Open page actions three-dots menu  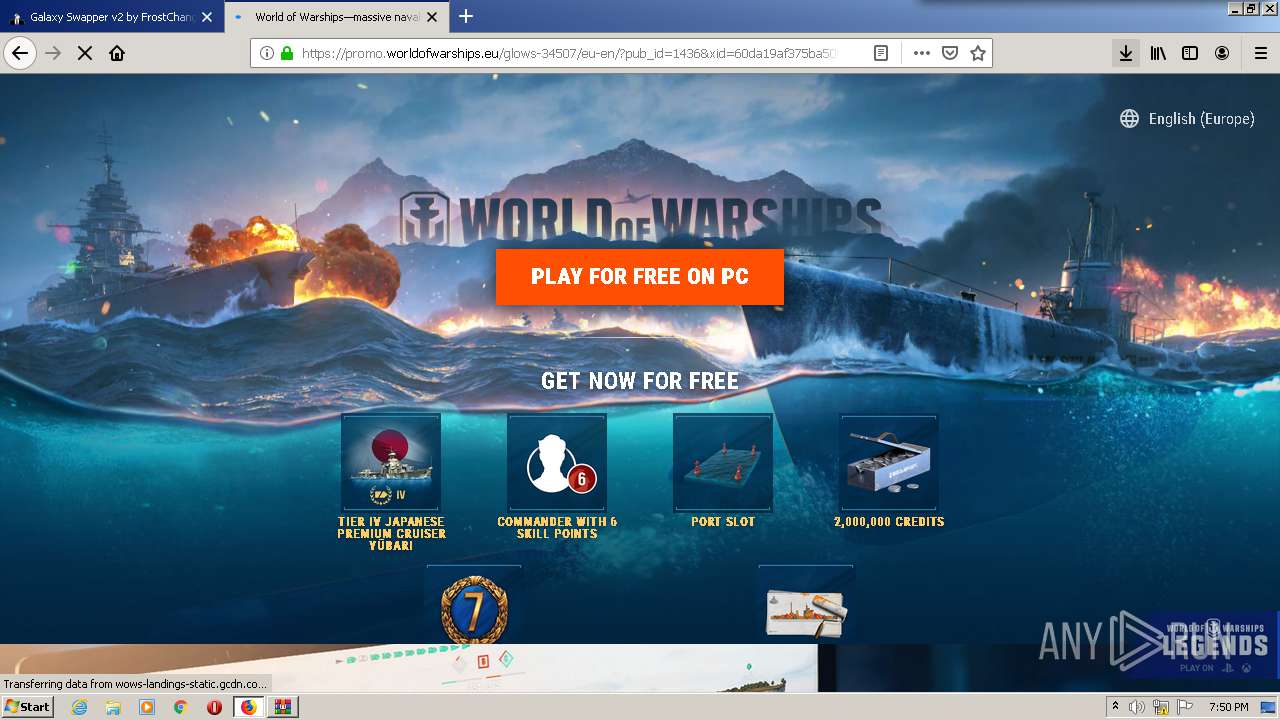click(922, 53)
